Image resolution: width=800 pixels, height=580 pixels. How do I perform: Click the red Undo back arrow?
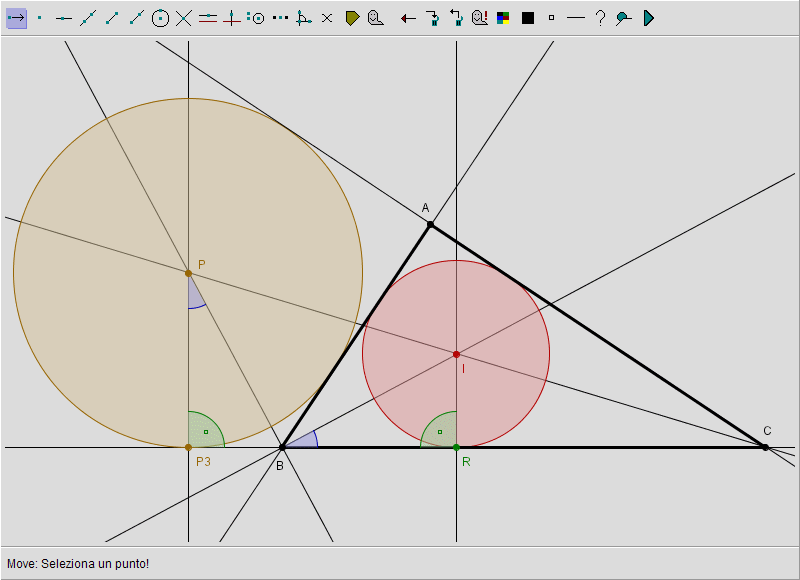[408, 18]
